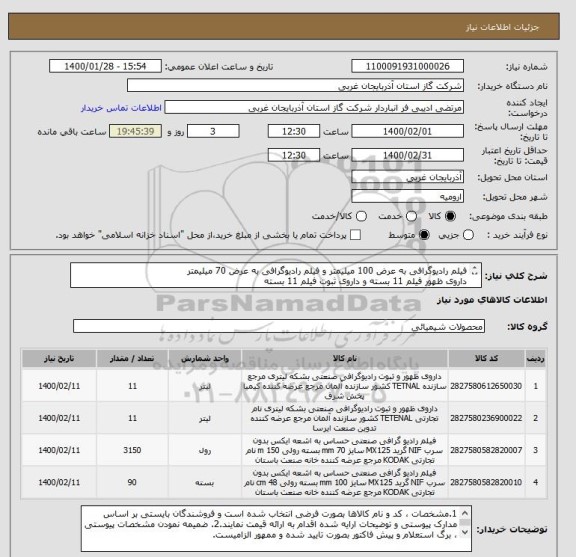Click the کد کالا column header
Viewport: 576px width, 557px height.
(x=486, y=359)
